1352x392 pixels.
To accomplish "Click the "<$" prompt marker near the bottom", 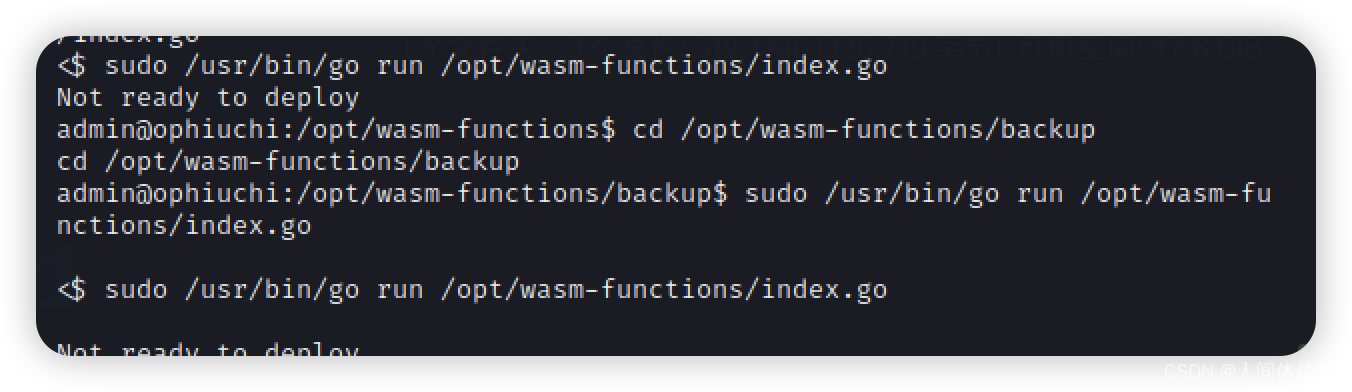I will coord(72,290).
